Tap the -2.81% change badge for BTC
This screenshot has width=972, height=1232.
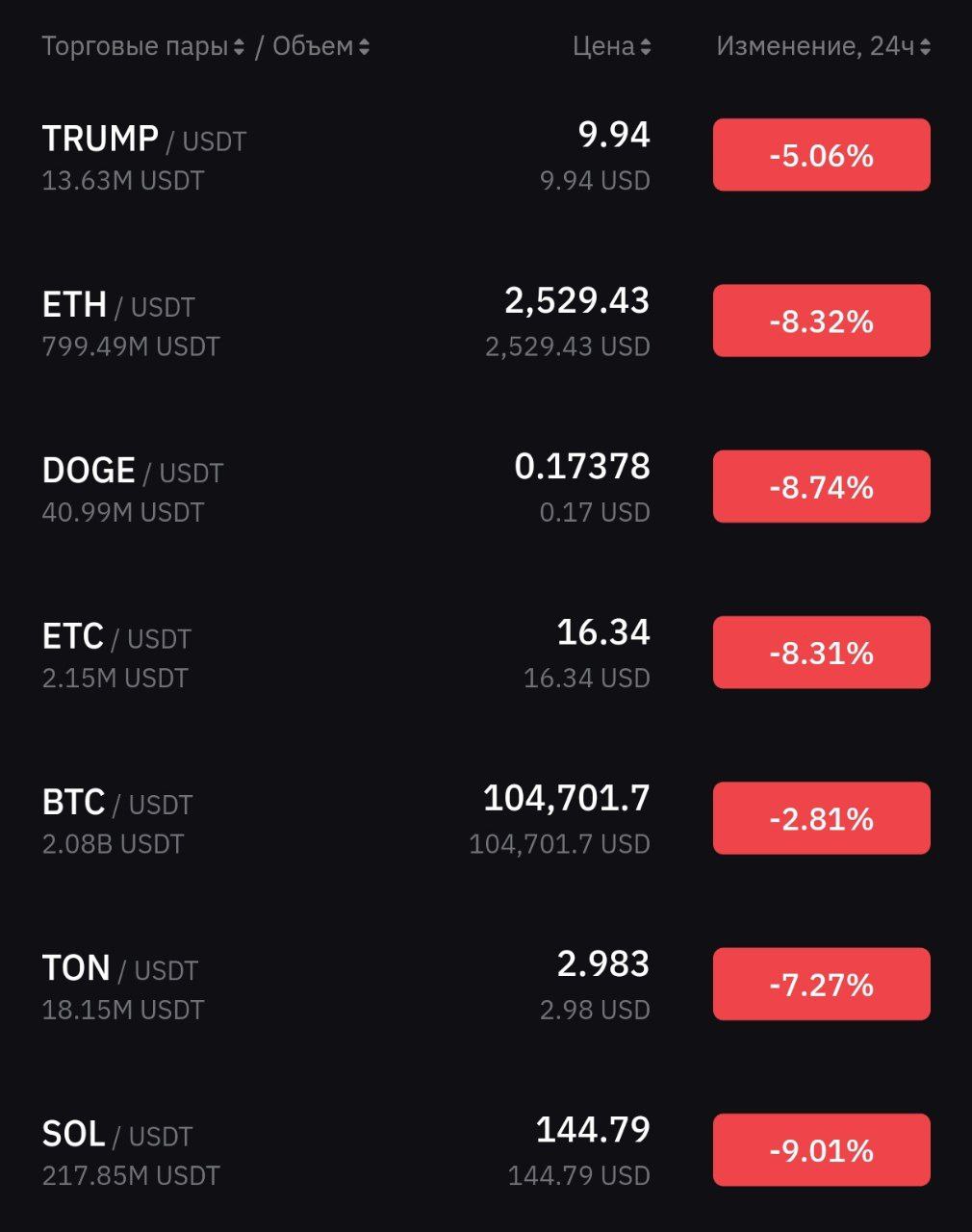point(822,818)
